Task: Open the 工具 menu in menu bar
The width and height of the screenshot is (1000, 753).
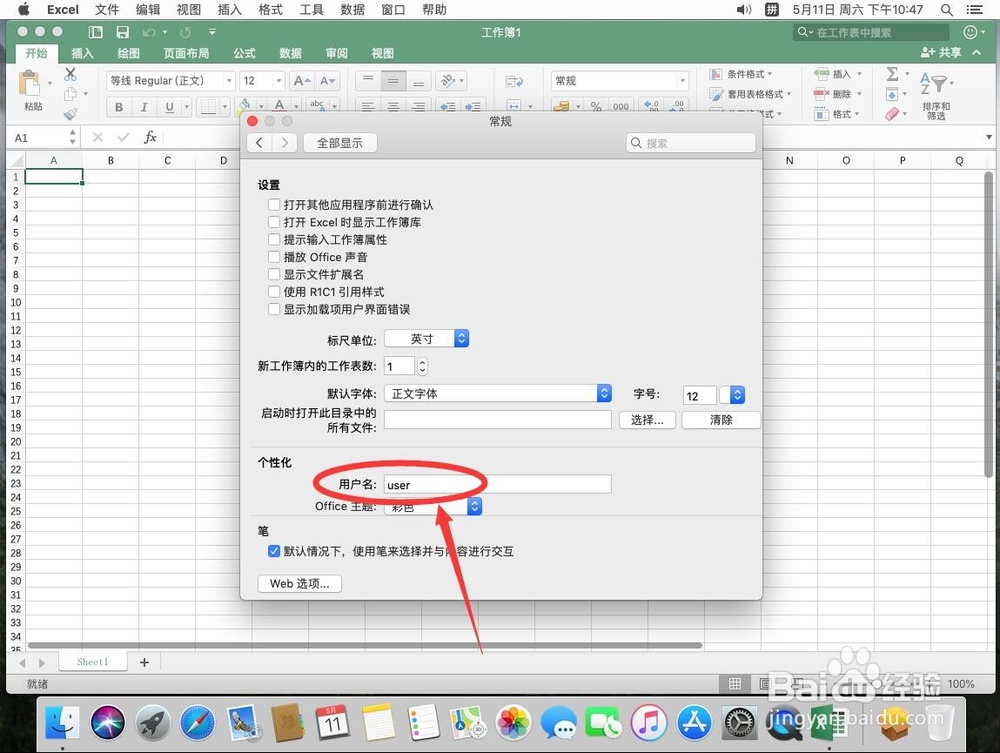Action: pos(311,10)
